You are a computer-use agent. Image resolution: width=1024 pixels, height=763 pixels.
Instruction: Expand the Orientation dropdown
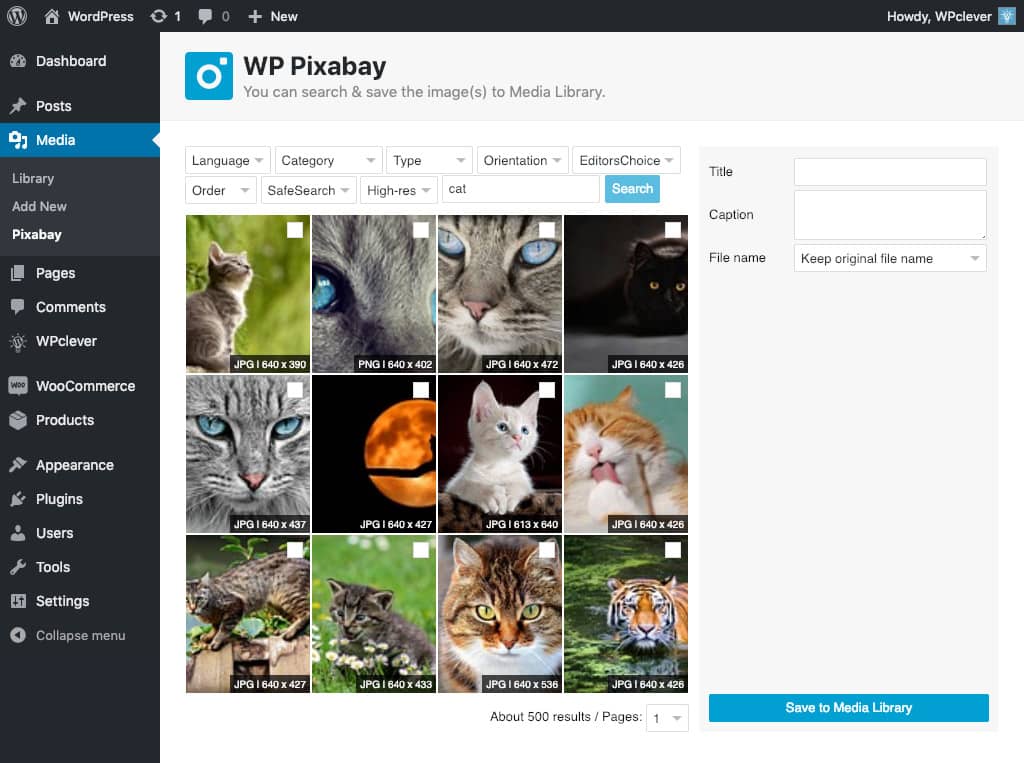click(x=522, y=160)
